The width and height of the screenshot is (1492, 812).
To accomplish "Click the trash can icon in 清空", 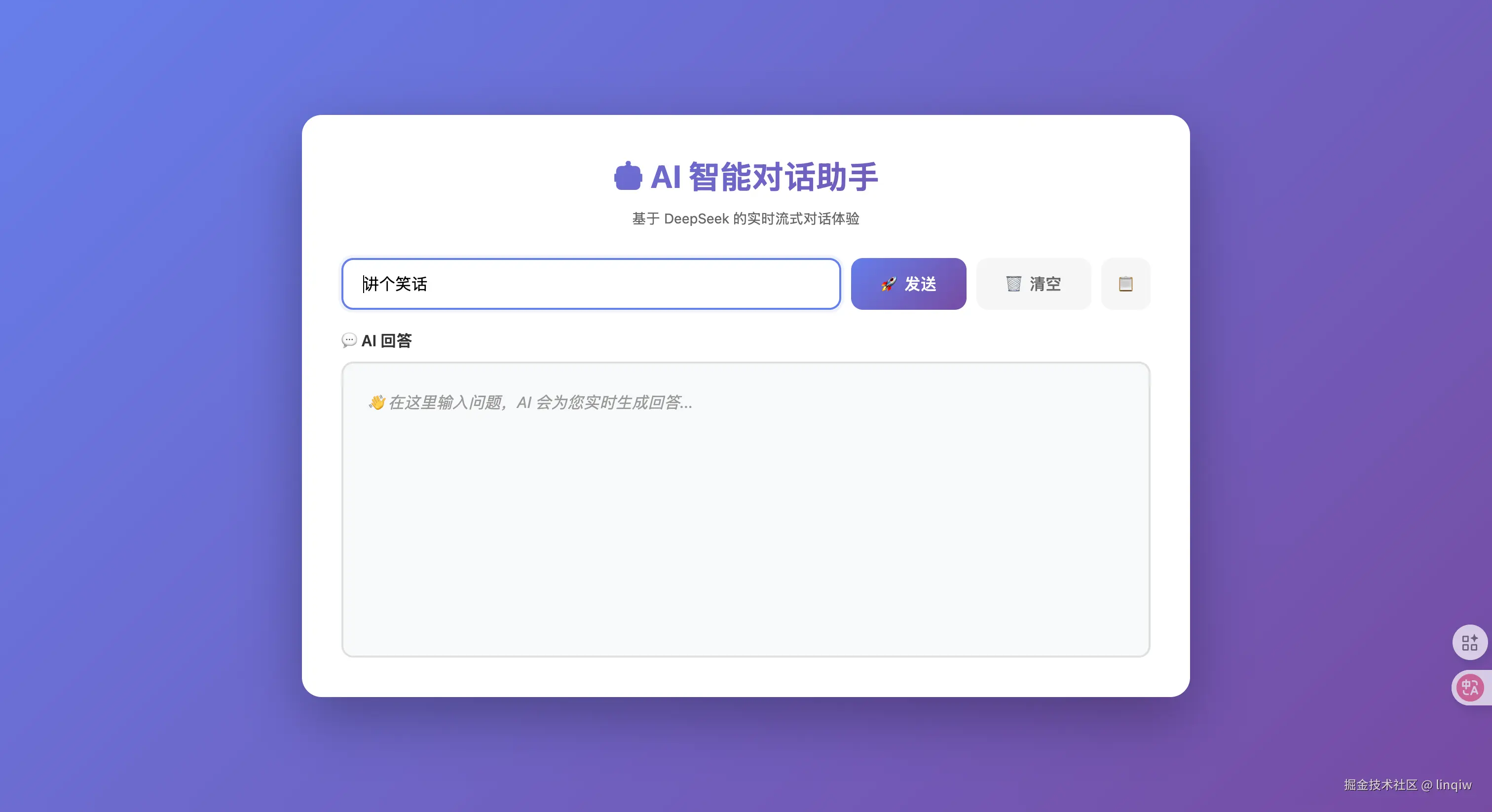I will (1013, 284).
